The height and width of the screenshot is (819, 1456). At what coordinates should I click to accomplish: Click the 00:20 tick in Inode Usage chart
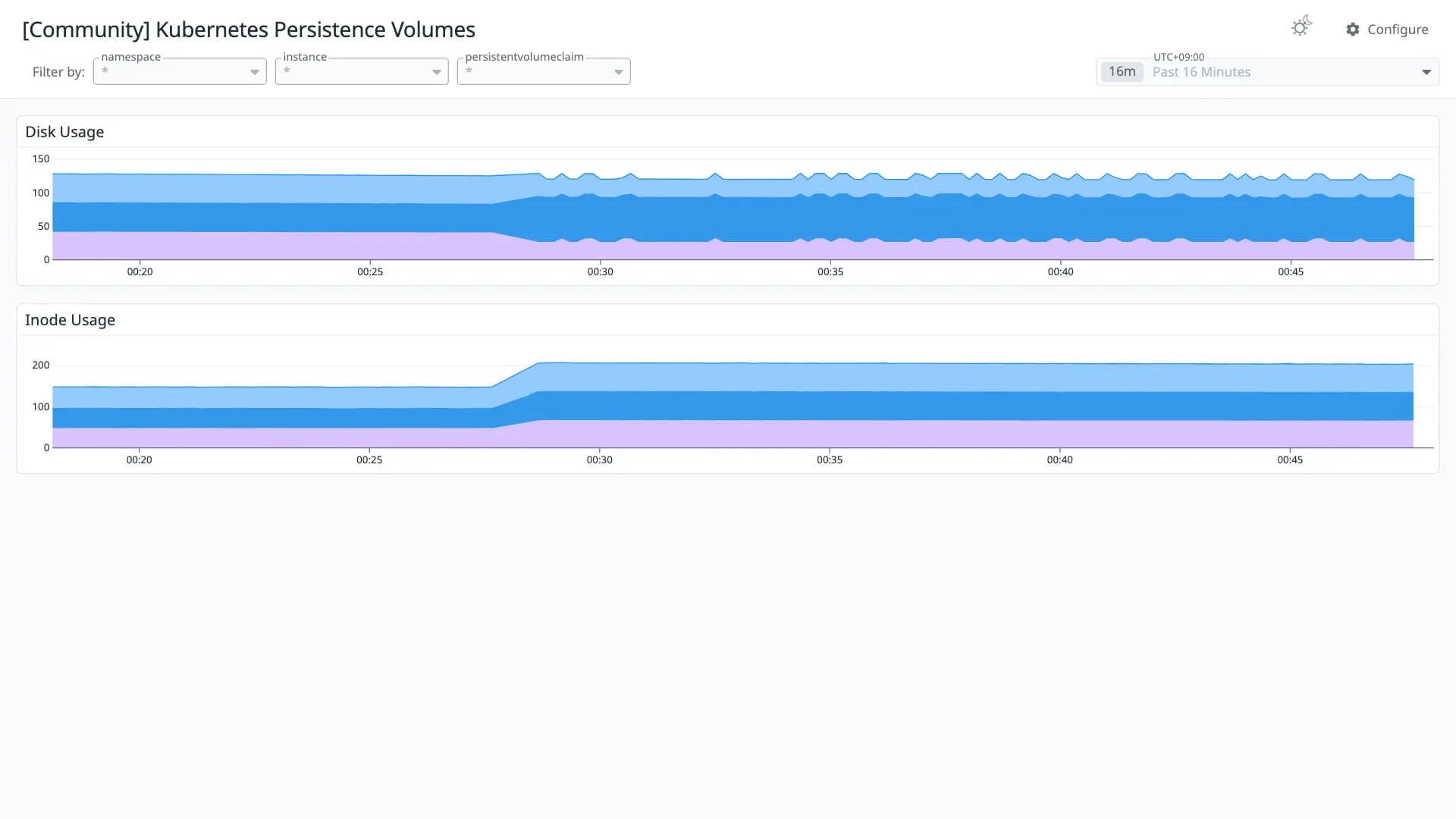[139, 460]
